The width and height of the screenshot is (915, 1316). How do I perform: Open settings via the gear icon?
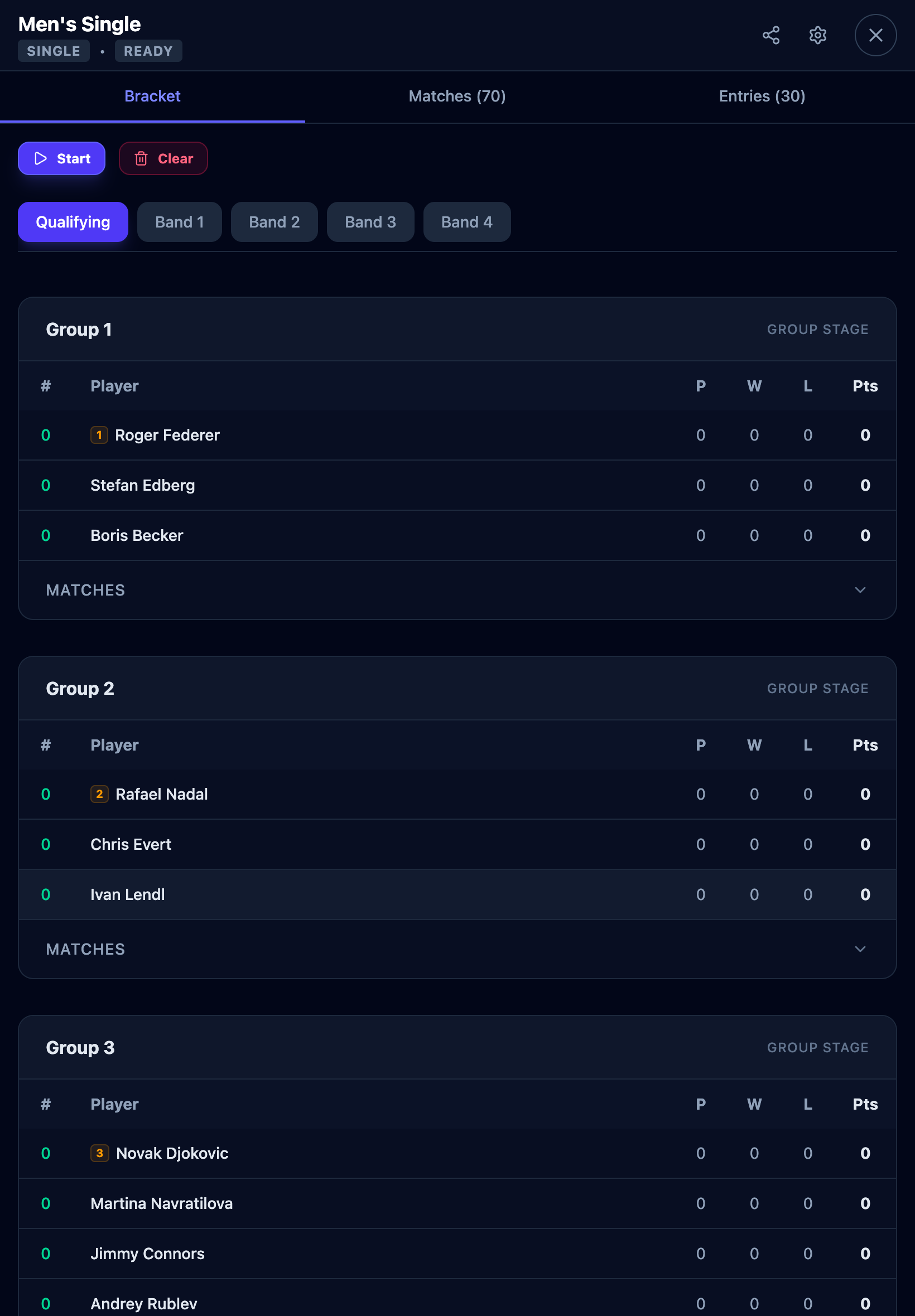coord(817,36)
